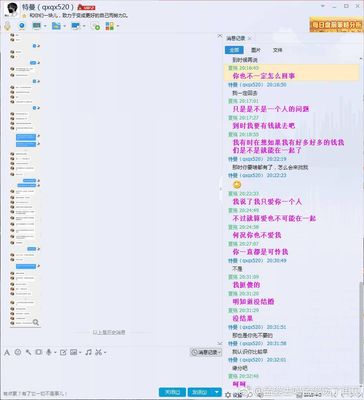Viewport: 364px width, 400px height.
Task: Click the music note icon
Action: [x=88, y=352]
